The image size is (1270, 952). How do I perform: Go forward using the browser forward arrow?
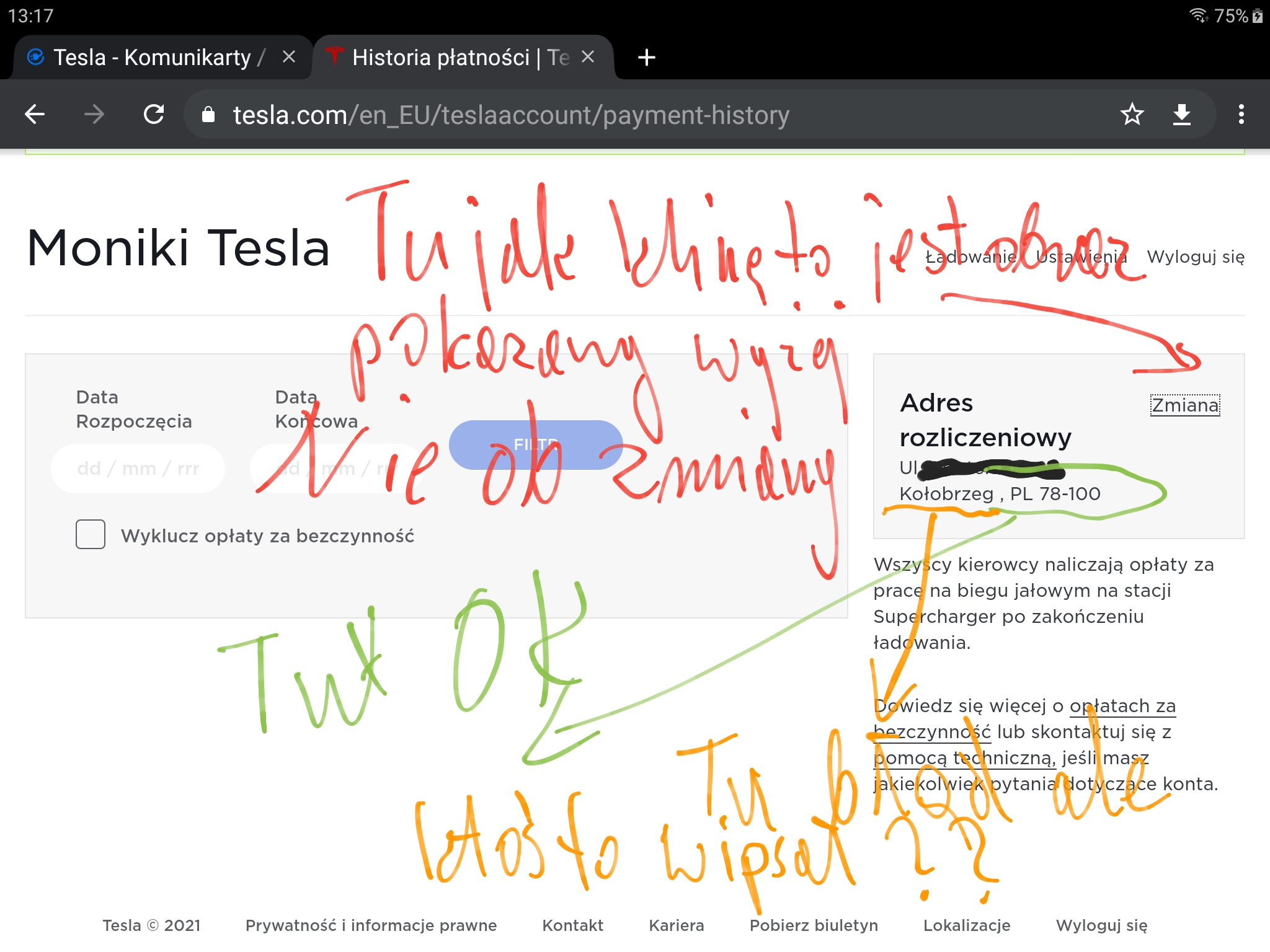[94, 115]
